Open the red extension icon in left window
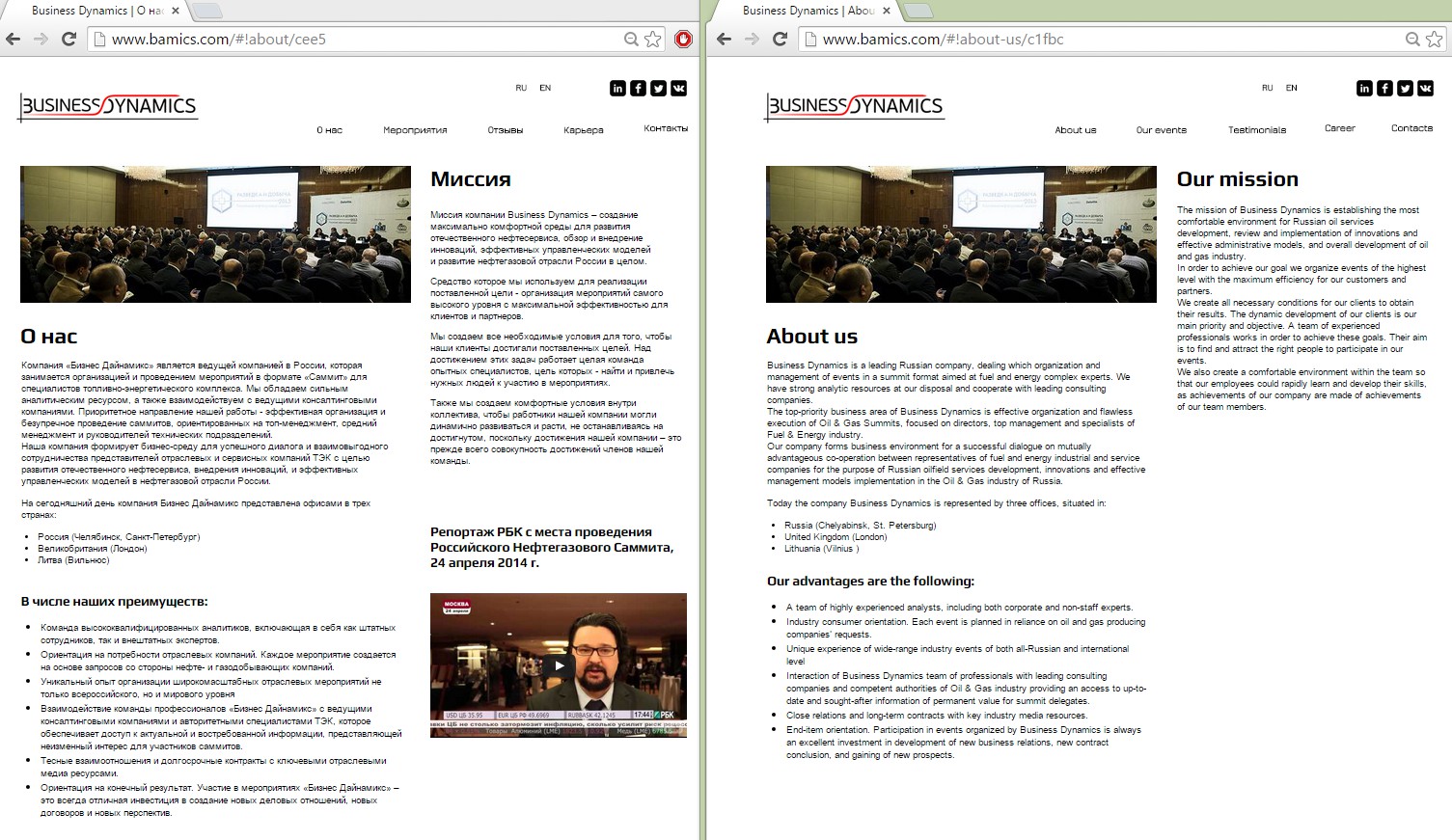The image size is (1452, 840). (x=683, y=40)
